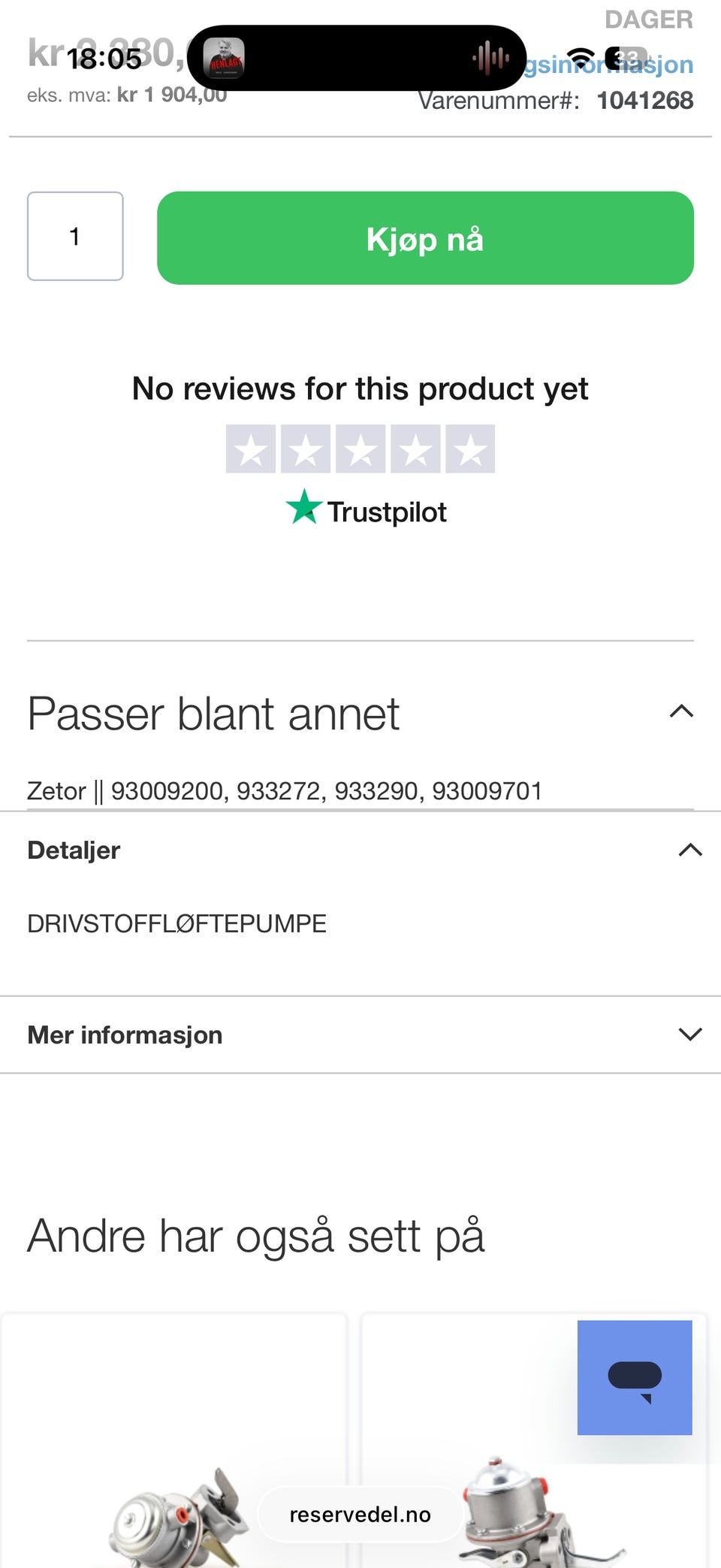Viewport: 721px width, 1568px height.
Task: Tap the Wi-Fi status icon
Action: (580, 58)
